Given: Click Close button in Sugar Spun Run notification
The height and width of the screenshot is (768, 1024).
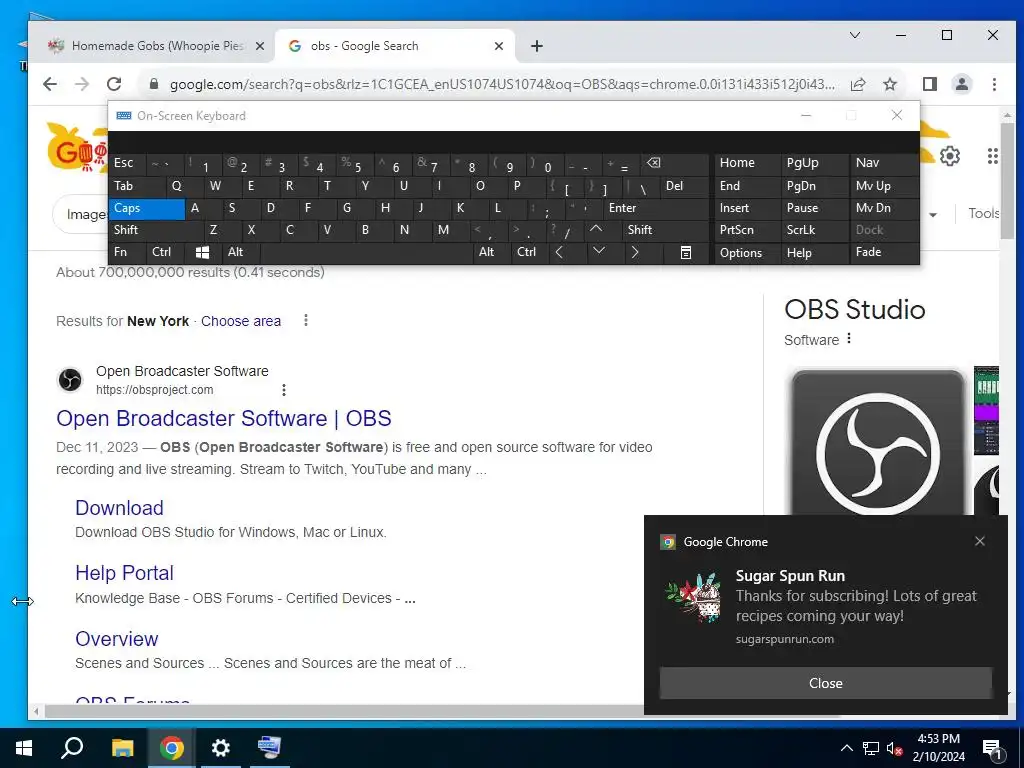Looking at the screenshot, I should point(825,683).
